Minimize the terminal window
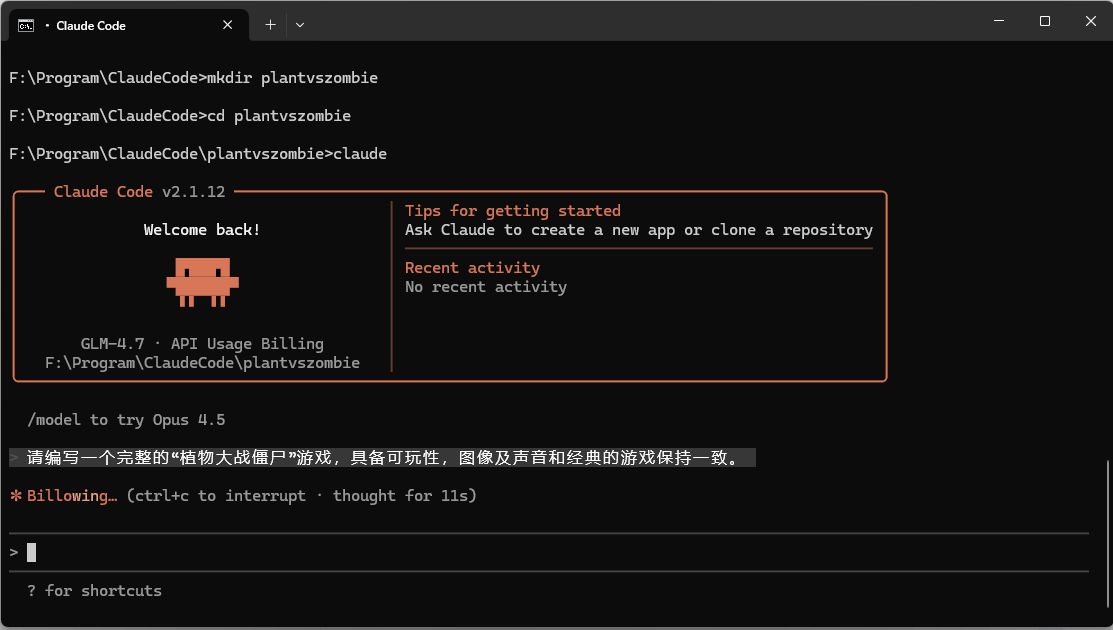Viewport: 1113px width, 630px height. click(x=999, y=21)
